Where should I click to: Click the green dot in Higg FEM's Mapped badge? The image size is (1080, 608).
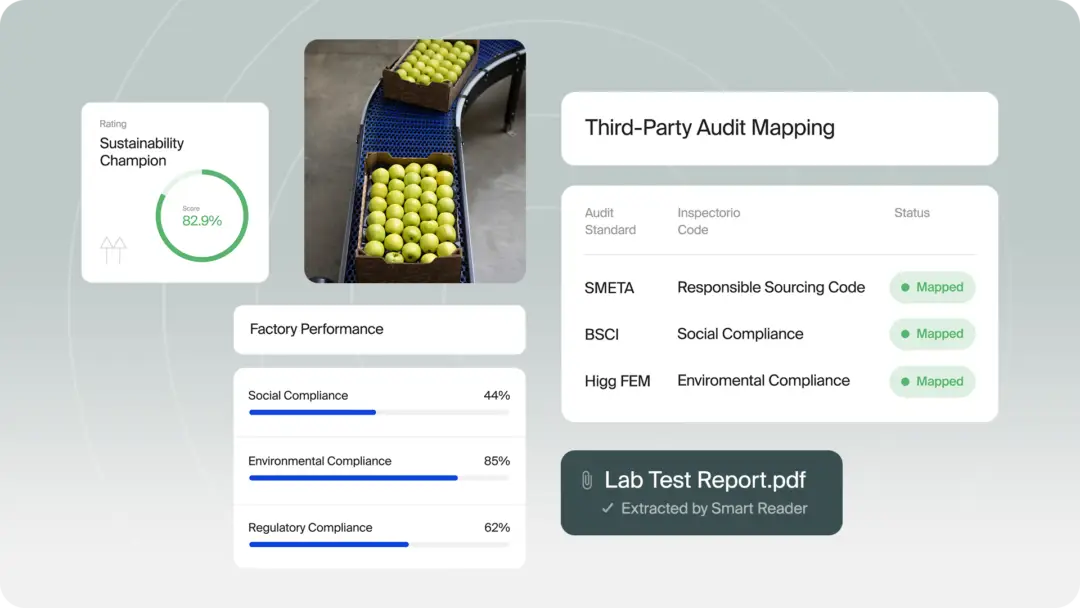[x=905, y=381]
